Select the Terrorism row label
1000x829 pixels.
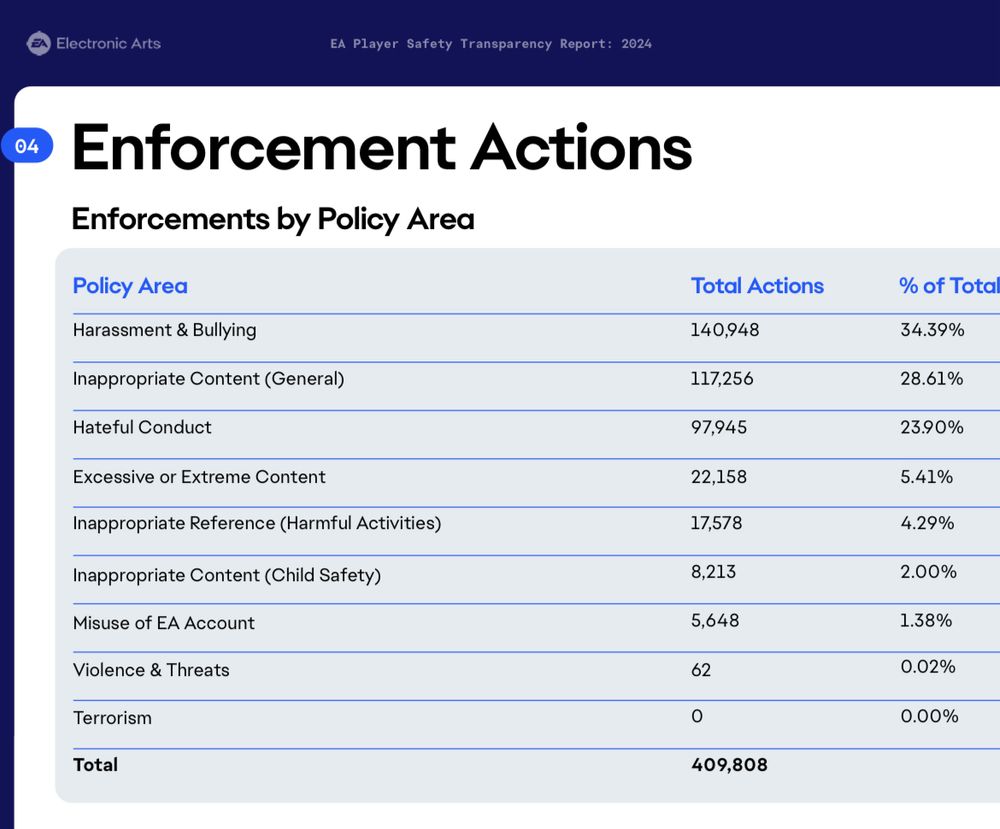click(112, 718)
